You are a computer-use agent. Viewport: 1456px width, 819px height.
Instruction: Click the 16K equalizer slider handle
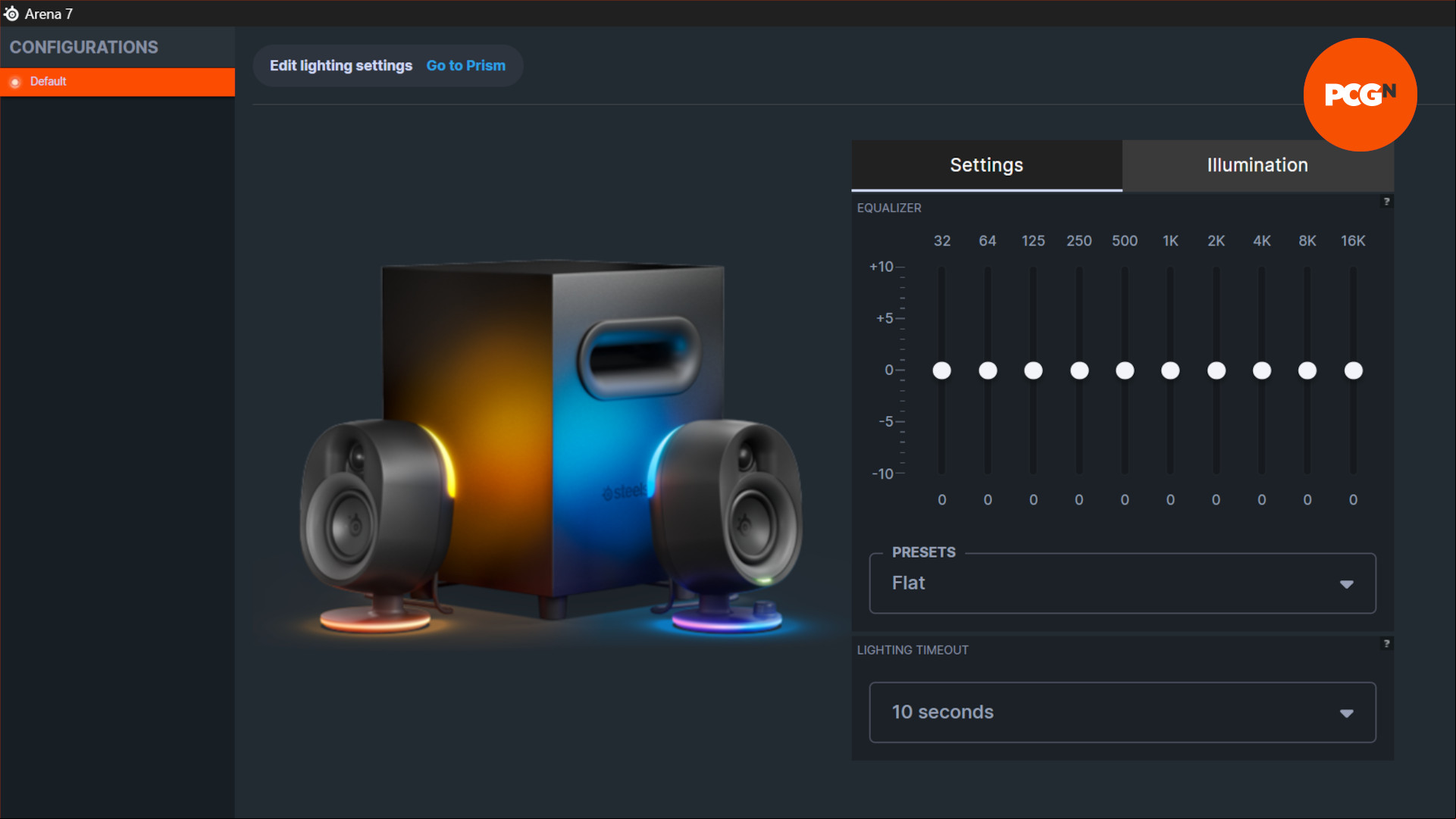point(1354,370)
